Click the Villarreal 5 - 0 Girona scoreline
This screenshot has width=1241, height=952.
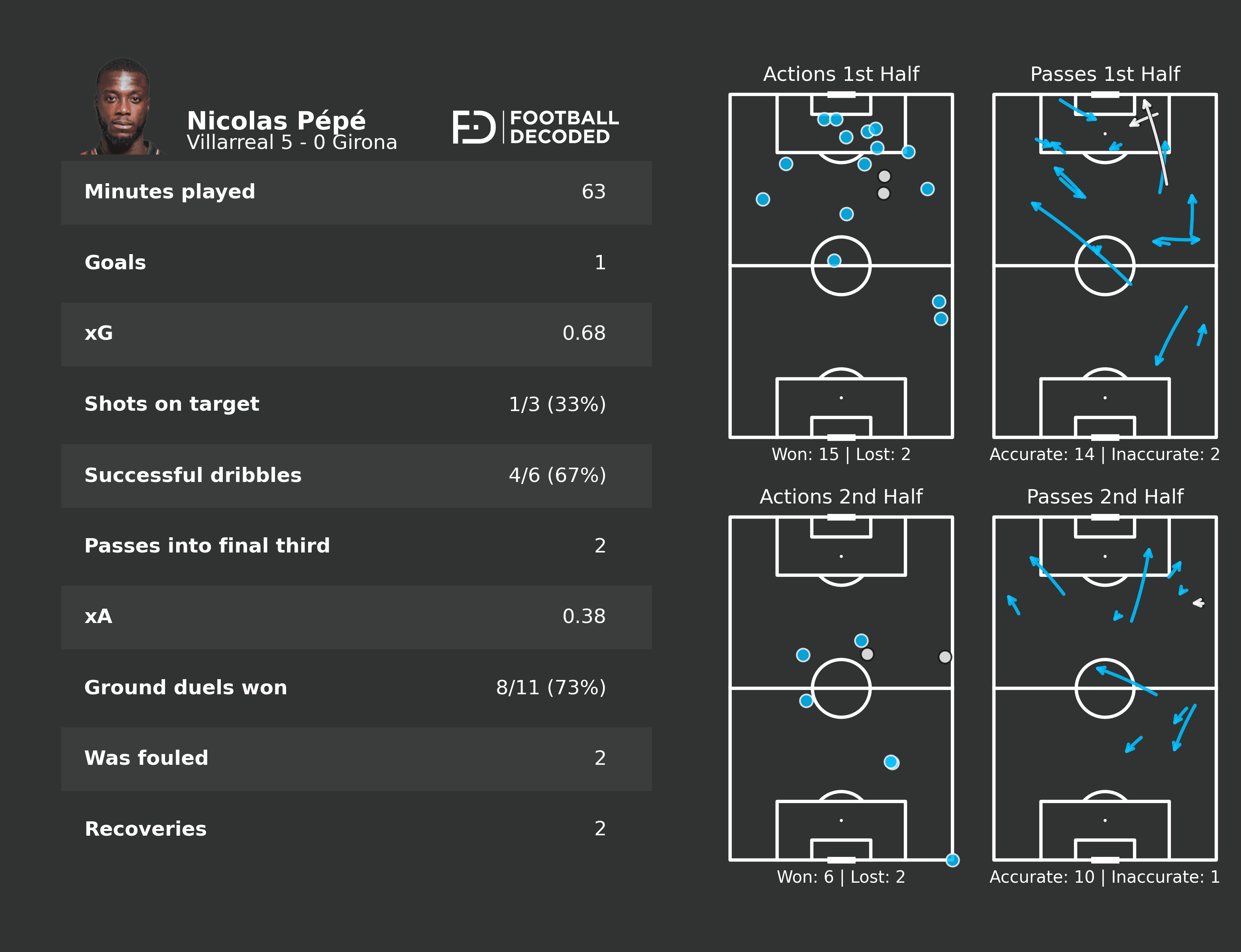[292, 143]
